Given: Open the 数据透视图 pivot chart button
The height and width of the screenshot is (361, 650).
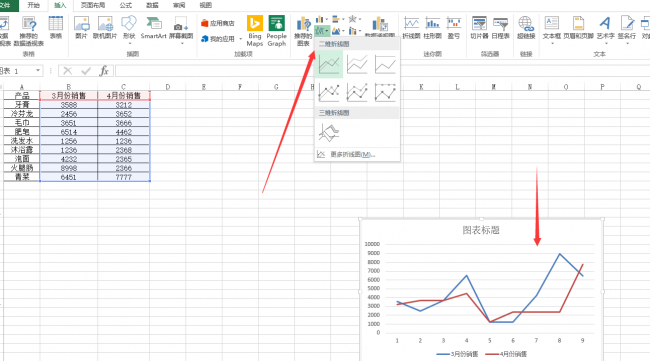Looking at the screenshot, I should [x=380, y=27].
